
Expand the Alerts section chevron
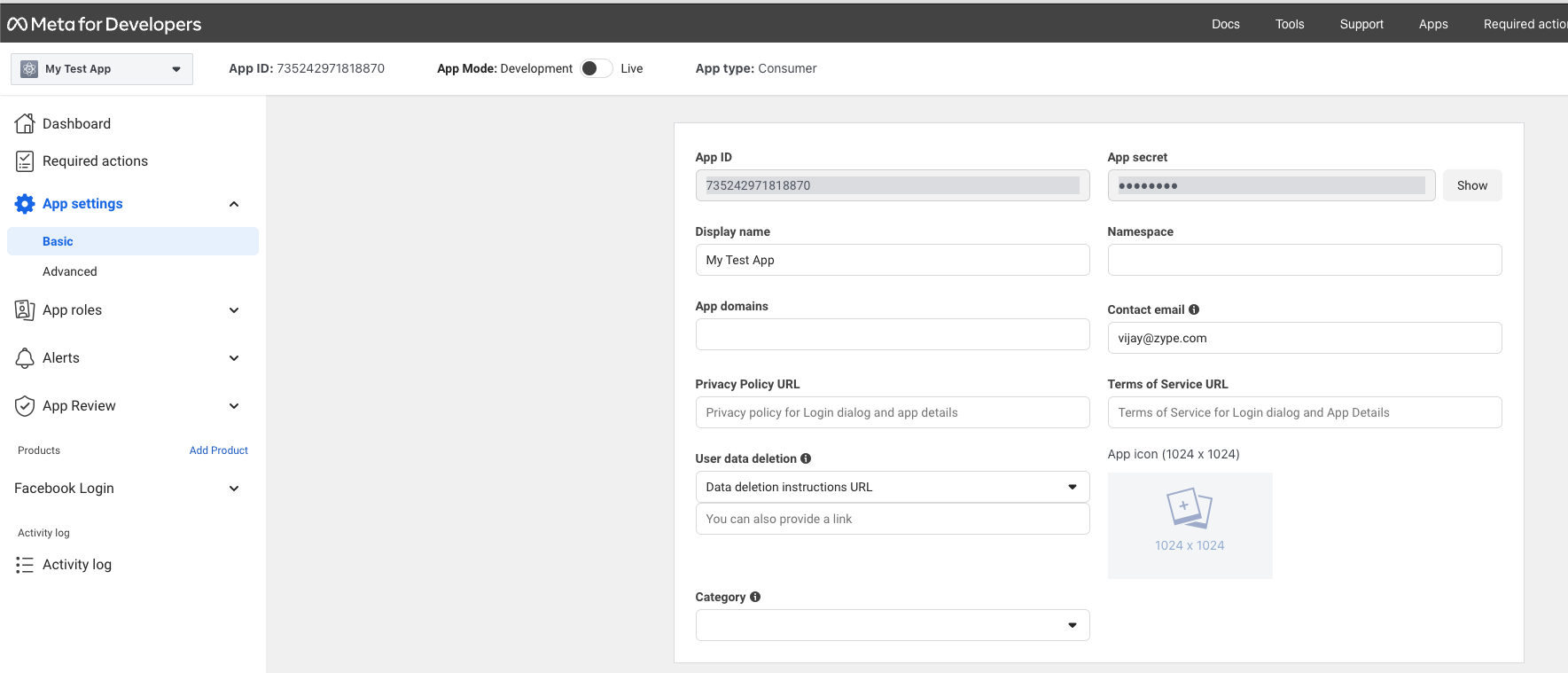click(234, 358)
